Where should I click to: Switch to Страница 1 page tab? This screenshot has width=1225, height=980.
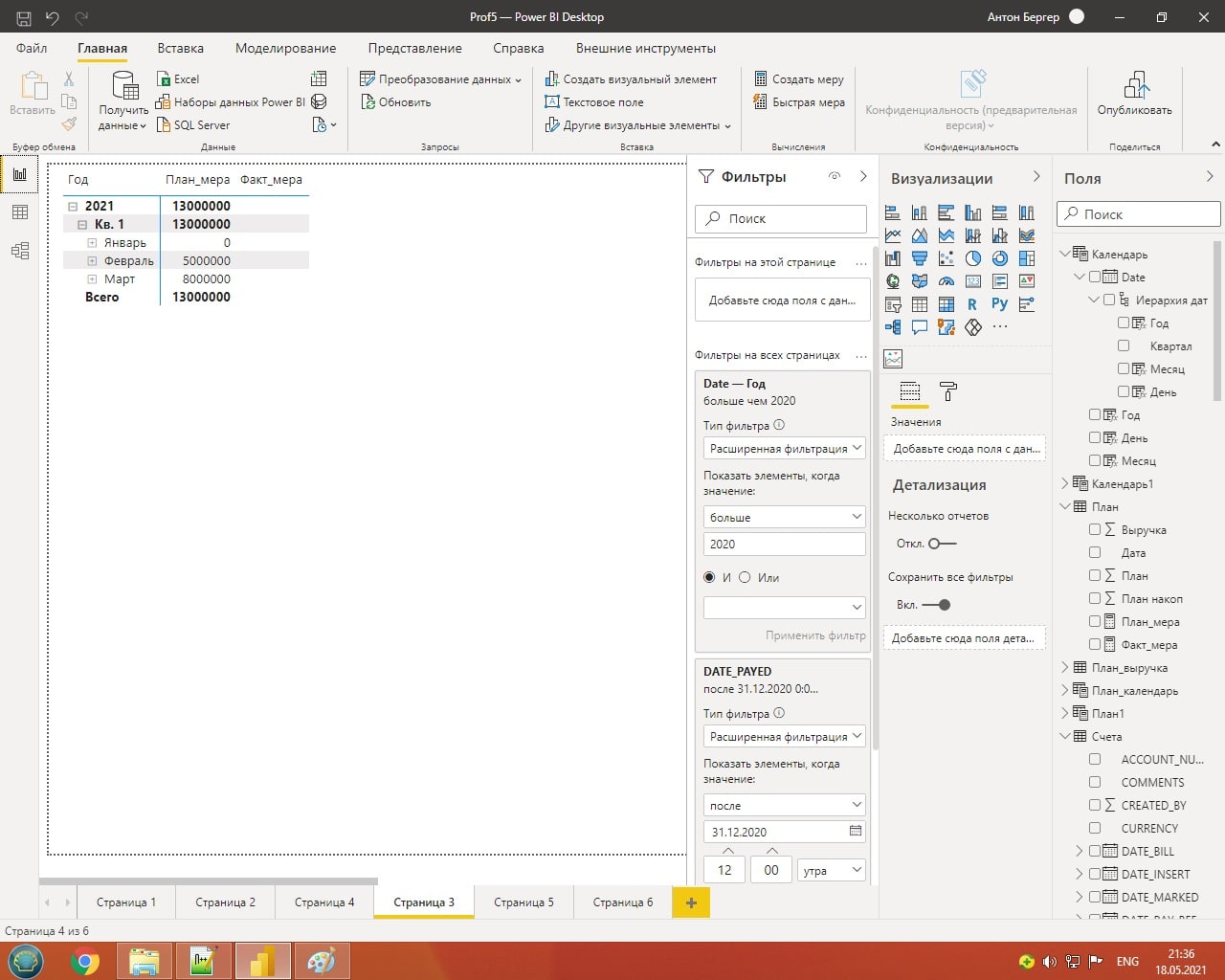point(126,902)
